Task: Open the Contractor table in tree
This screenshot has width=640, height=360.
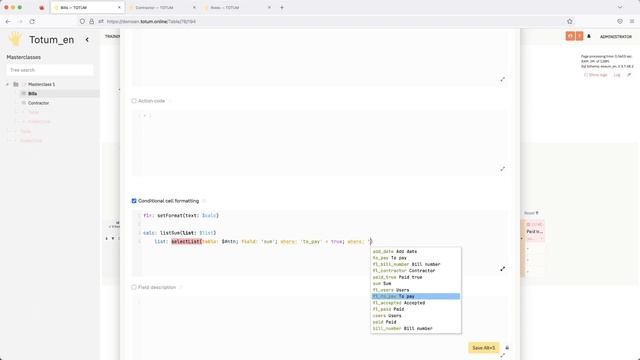Action: 38,103
